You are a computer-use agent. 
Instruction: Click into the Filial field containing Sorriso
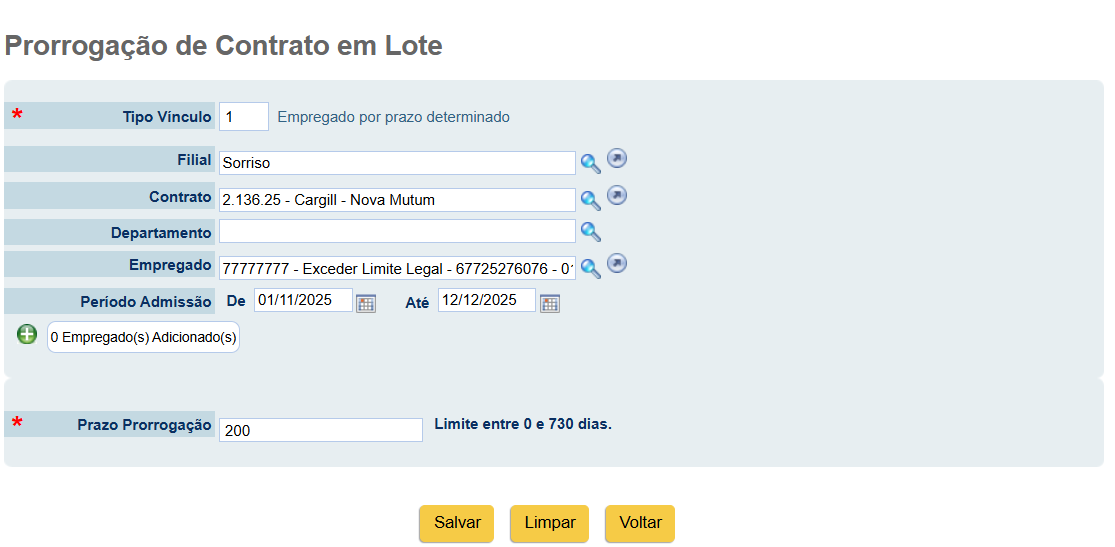(x=398, y=163)
